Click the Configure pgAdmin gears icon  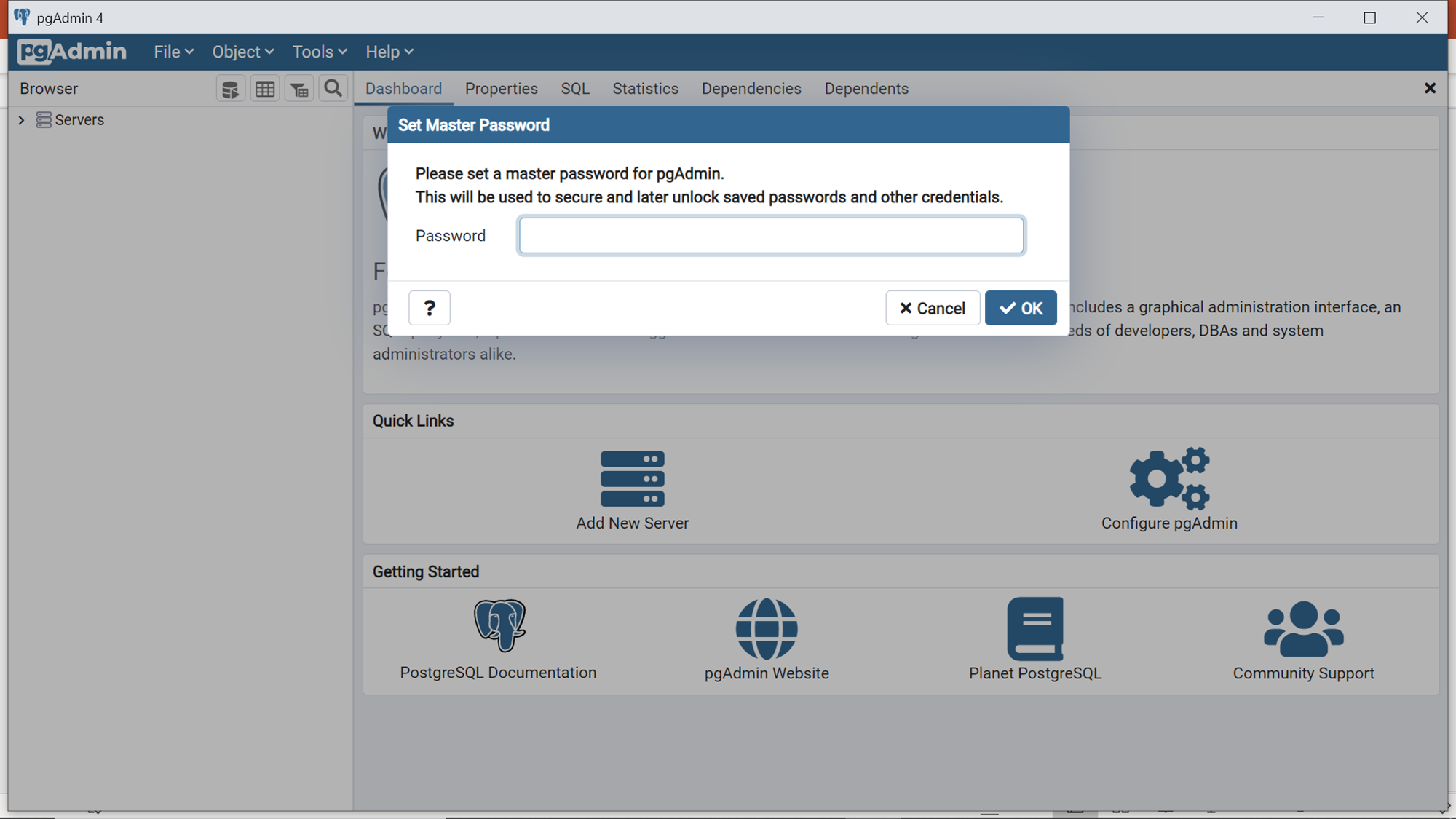tap(1169, 478)
